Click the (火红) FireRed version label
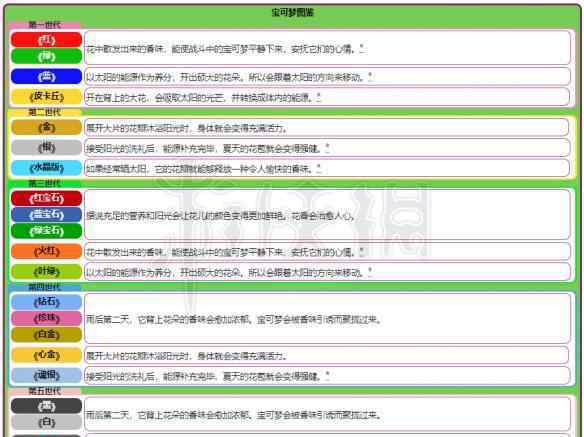This screenshot has width=584, height=437. point(47,251)
